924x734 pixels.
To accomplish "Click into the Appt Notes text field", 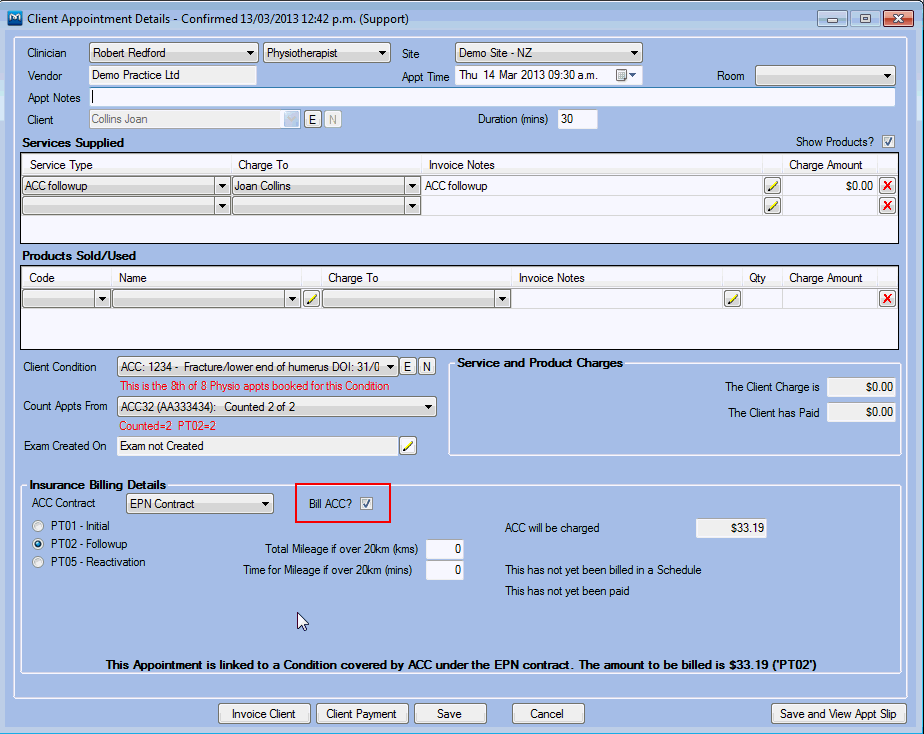I will [x=492, y=97].
